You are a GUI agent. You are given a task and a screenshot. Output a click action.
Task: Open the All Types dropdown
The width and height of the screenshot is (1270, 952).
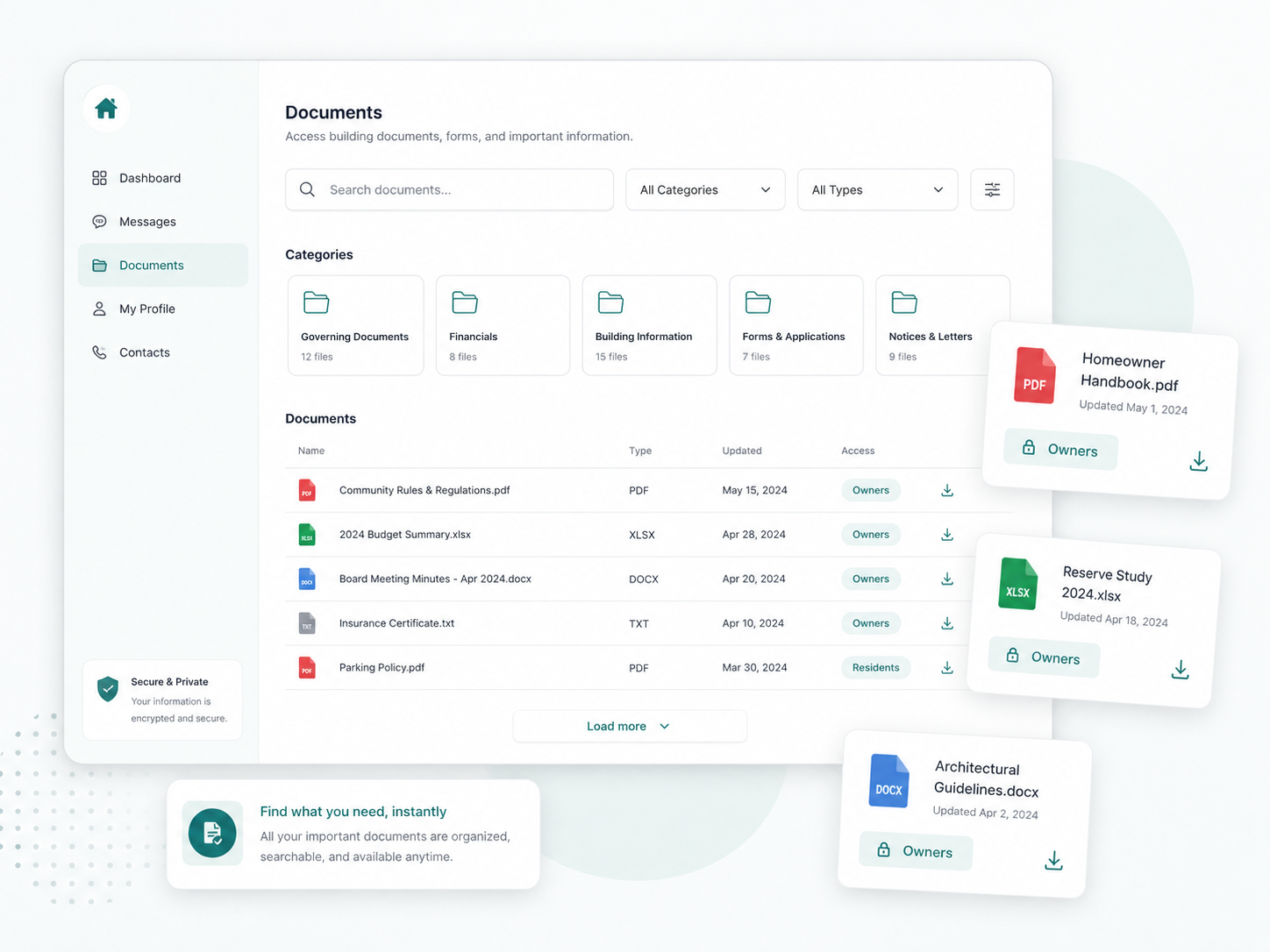(x=877, y=189)
